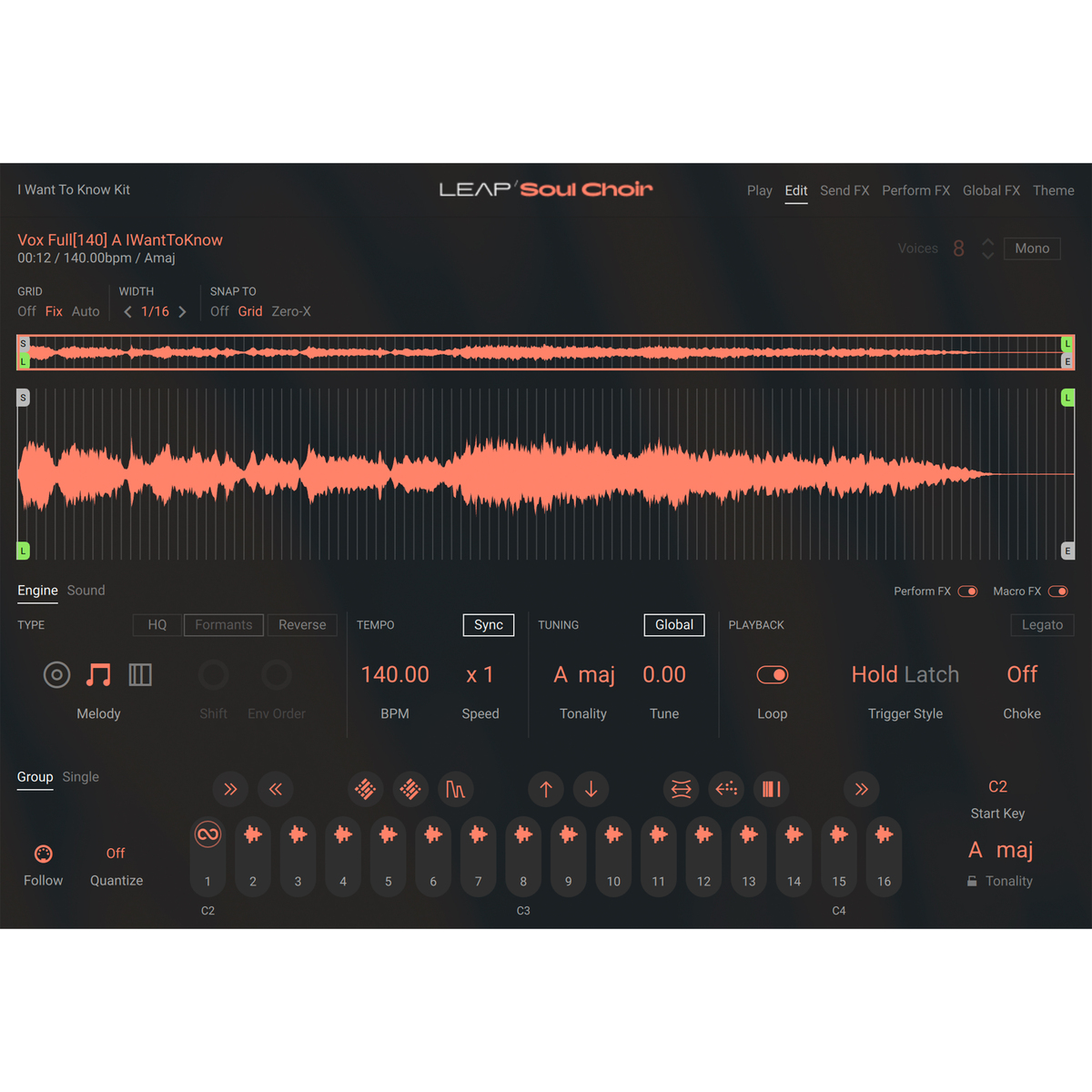Select the circular one-shot engine type icon
Image resolution: width=1092 pixels, height=1092 pixels.
56,674
